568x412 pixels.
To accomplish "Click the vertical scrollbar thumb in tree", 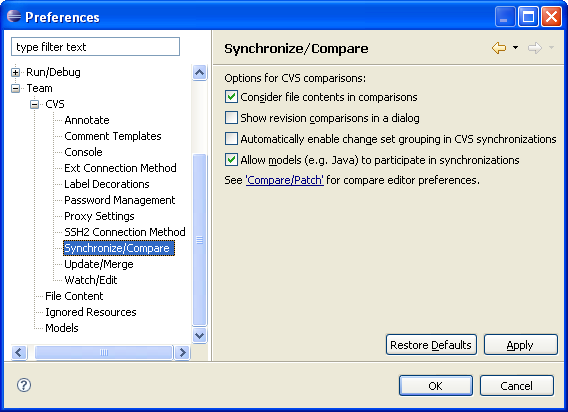I will click(x=200, y=240).
